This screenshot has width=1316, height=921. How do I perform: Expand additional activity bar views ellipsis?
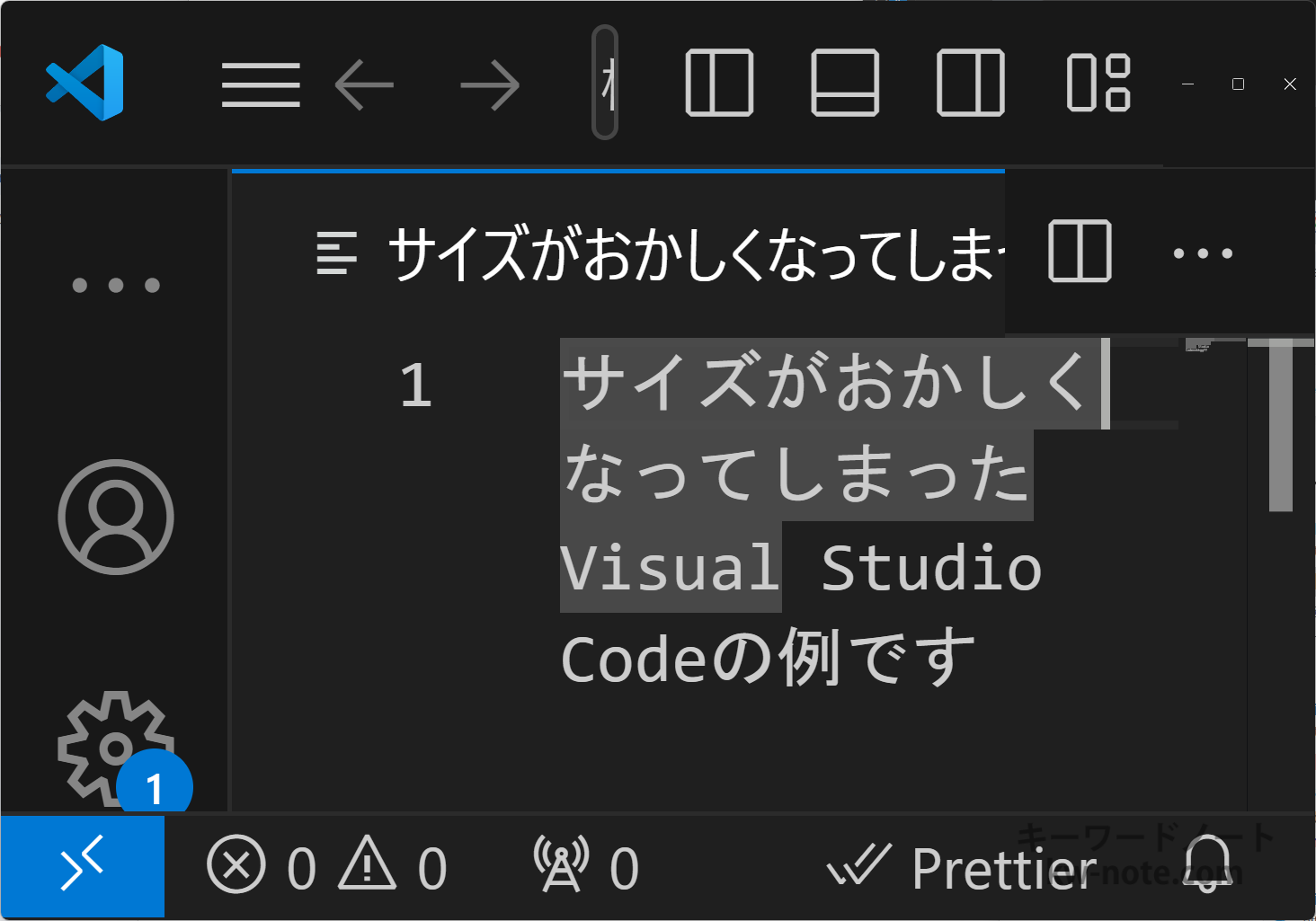click(x=116, y=286)
